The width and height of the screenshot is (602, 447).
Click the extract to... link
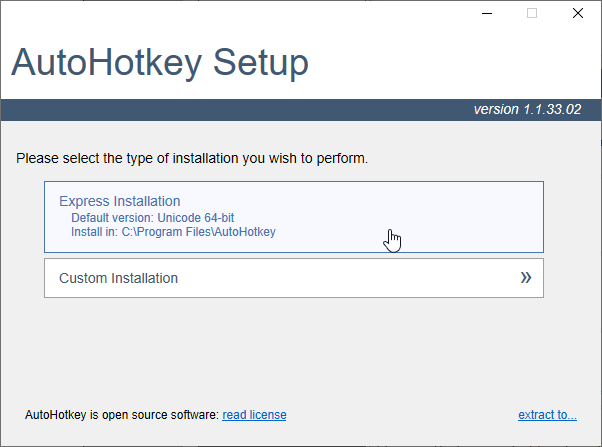tap(547, 414)
